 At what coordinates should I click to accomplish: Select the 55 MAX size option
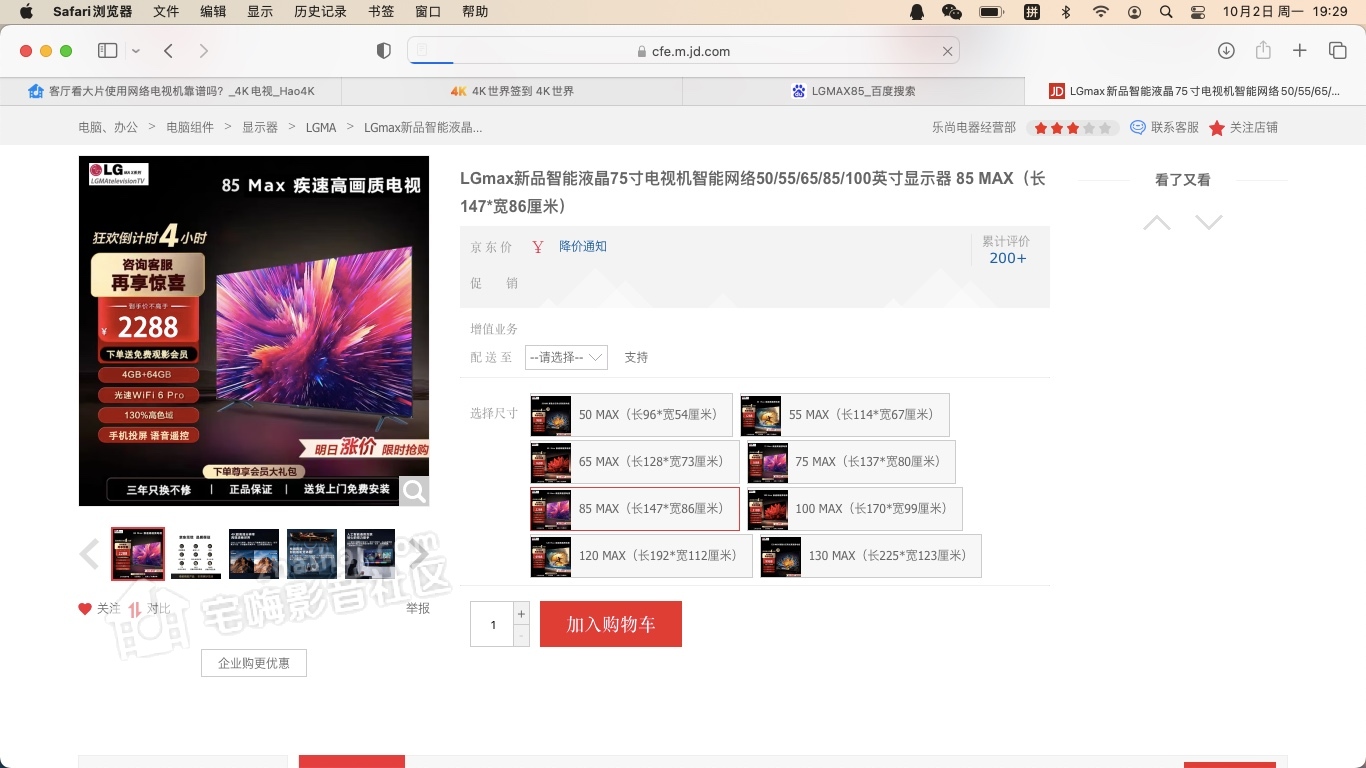[845, 415]
